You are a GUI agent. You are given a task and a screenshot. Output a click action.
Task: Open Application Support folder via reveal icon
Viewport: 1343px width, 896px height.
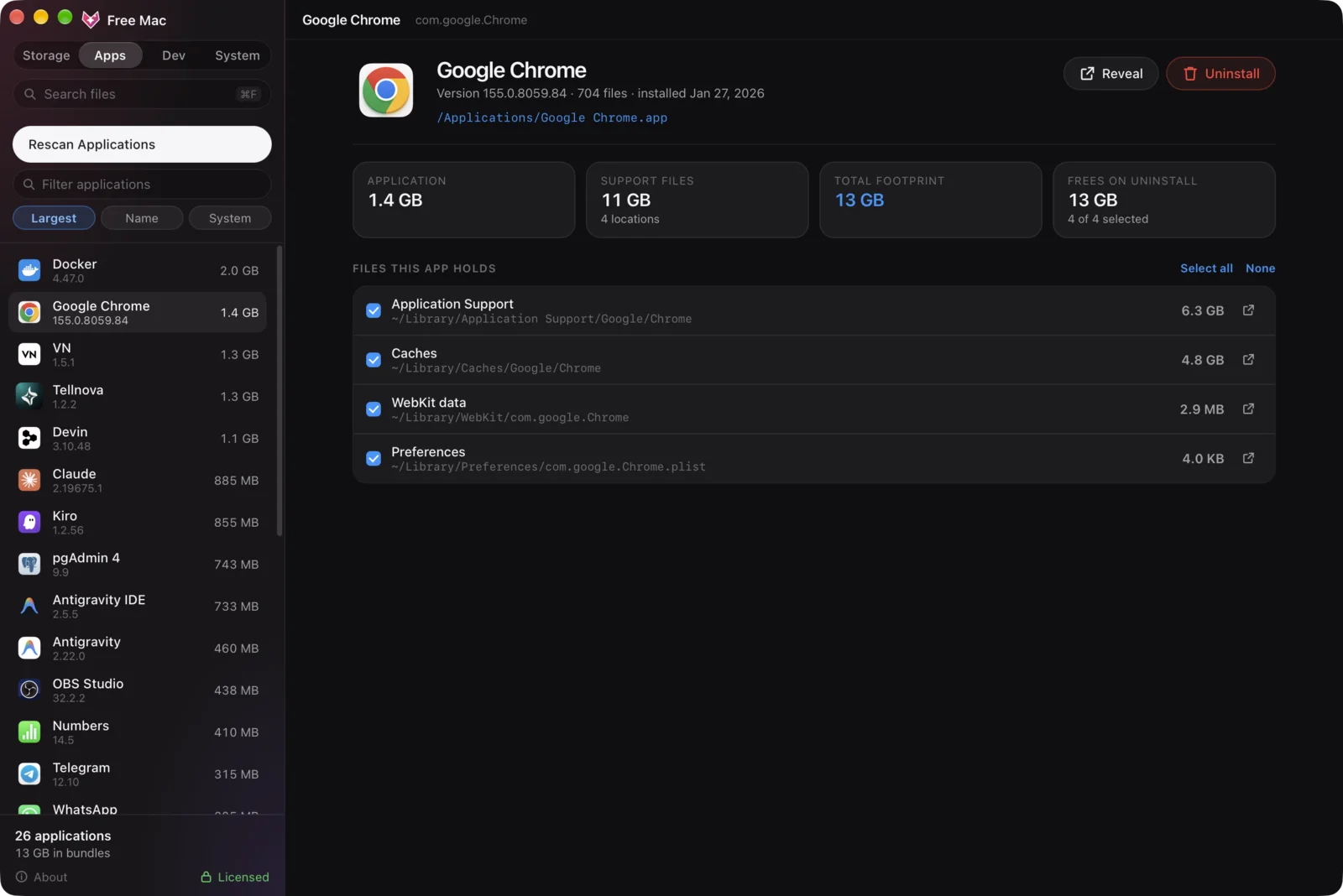pos(1248,310)
